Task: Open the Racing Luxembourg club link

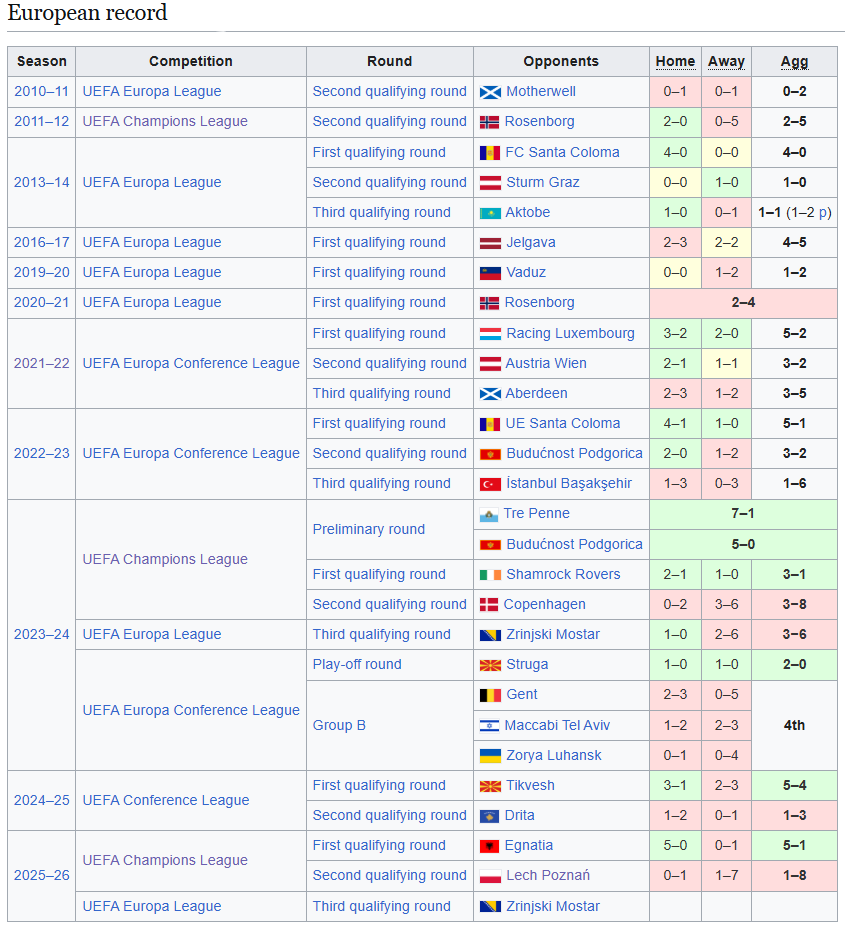Action: 571,333
